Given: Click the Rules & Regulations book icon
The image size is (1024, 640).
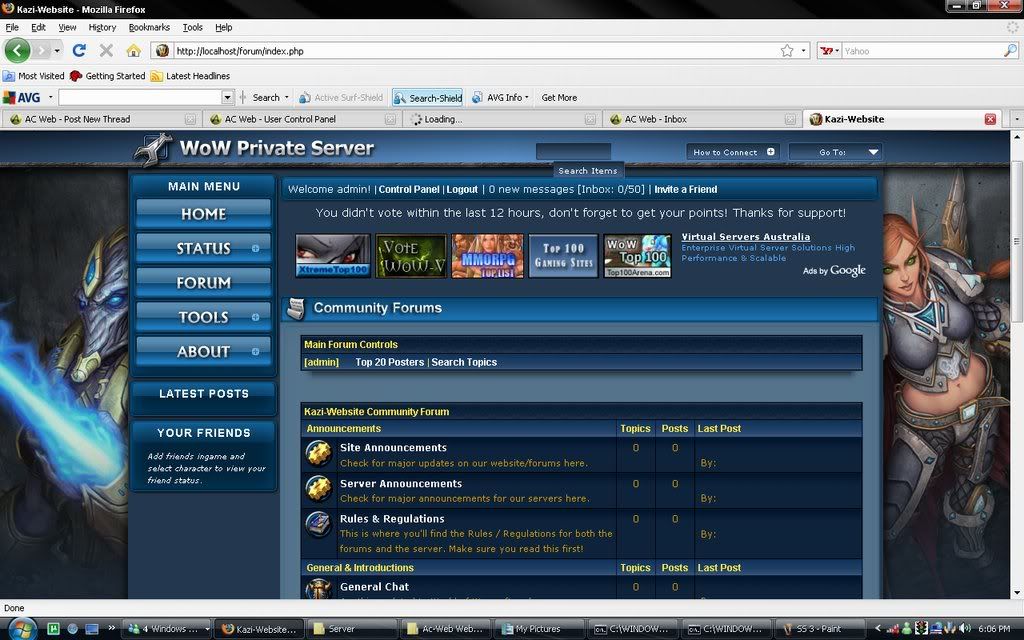Looking at the screenshot, I should 319,524.
